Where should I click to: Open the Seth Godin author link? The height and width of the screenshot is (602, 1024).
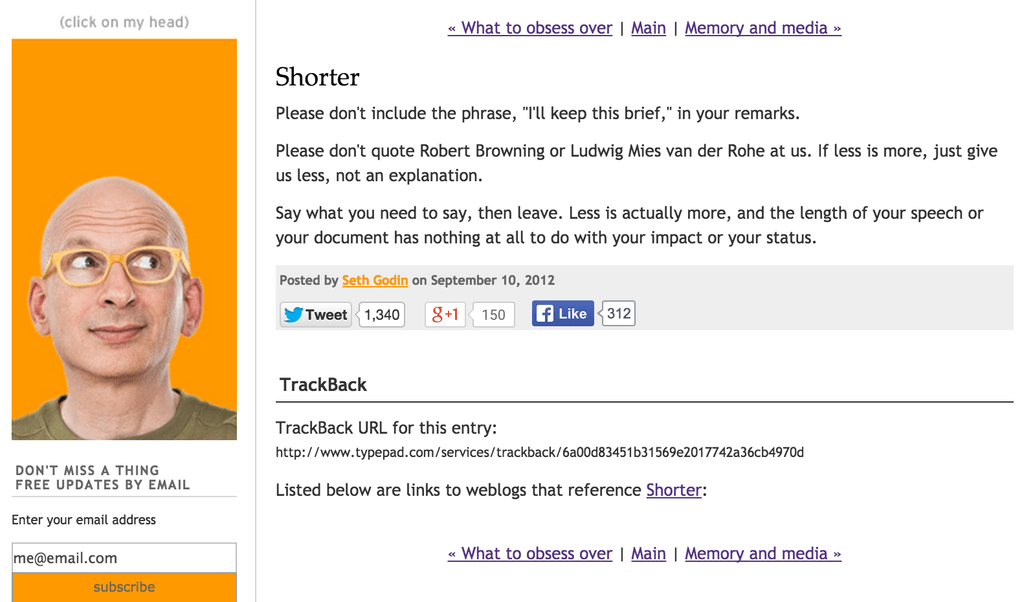[x=375, y=280]
